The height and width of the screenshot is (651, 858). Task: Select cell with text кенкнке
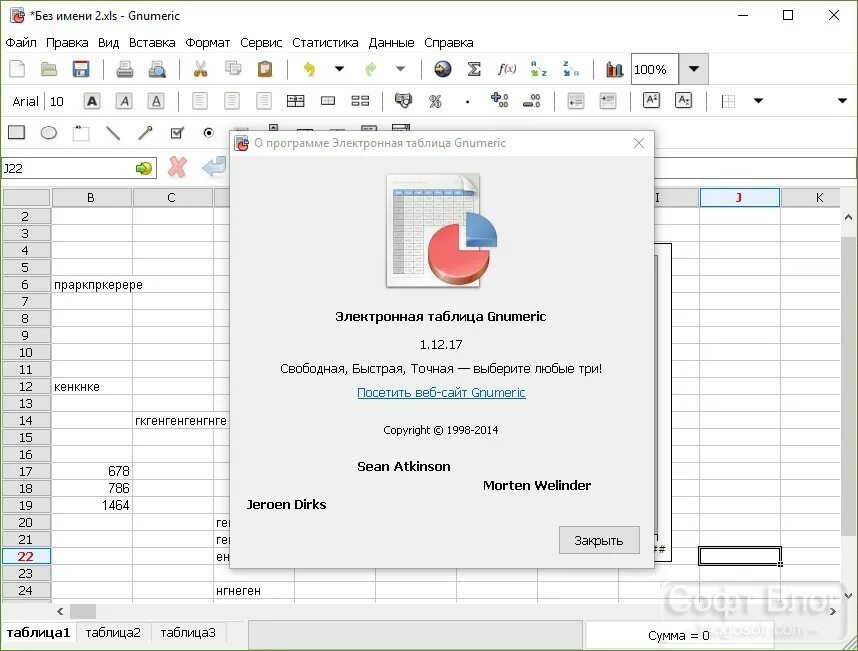coord(92,386)
